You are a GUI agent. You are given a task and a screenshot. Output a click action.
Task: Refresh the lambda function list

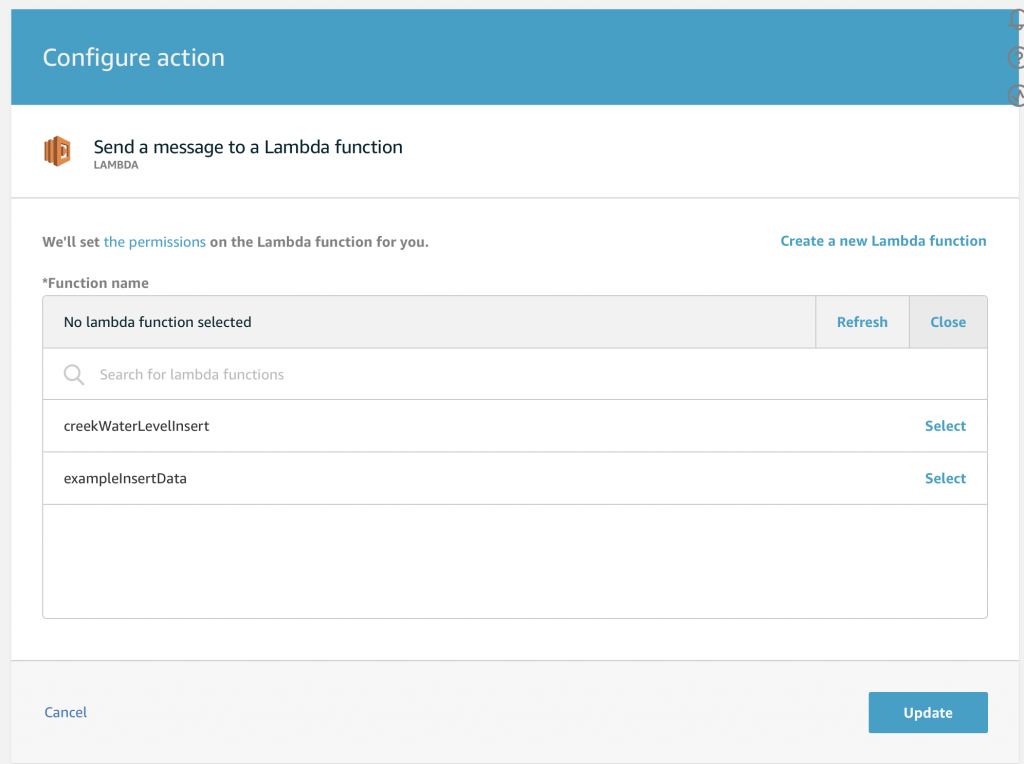(862, 322)
